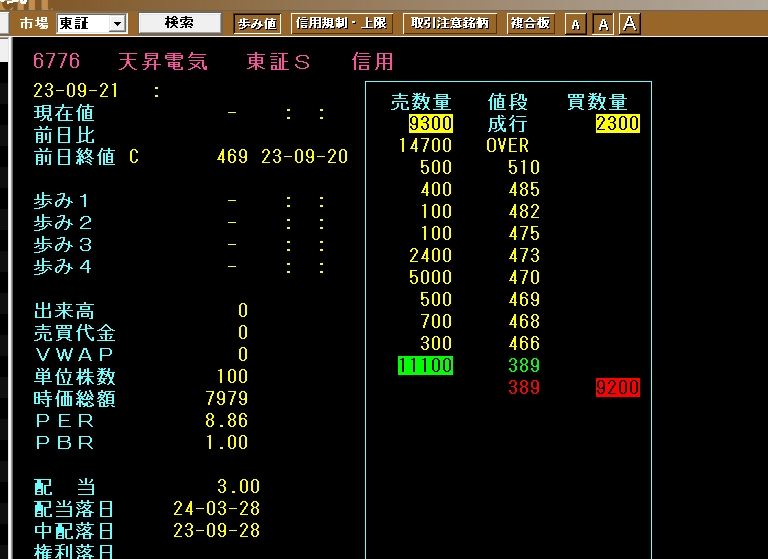This screenshot has width=768, height=559.
Task: Open the 歩み値 tick history
Action: [x=258, y=24]
